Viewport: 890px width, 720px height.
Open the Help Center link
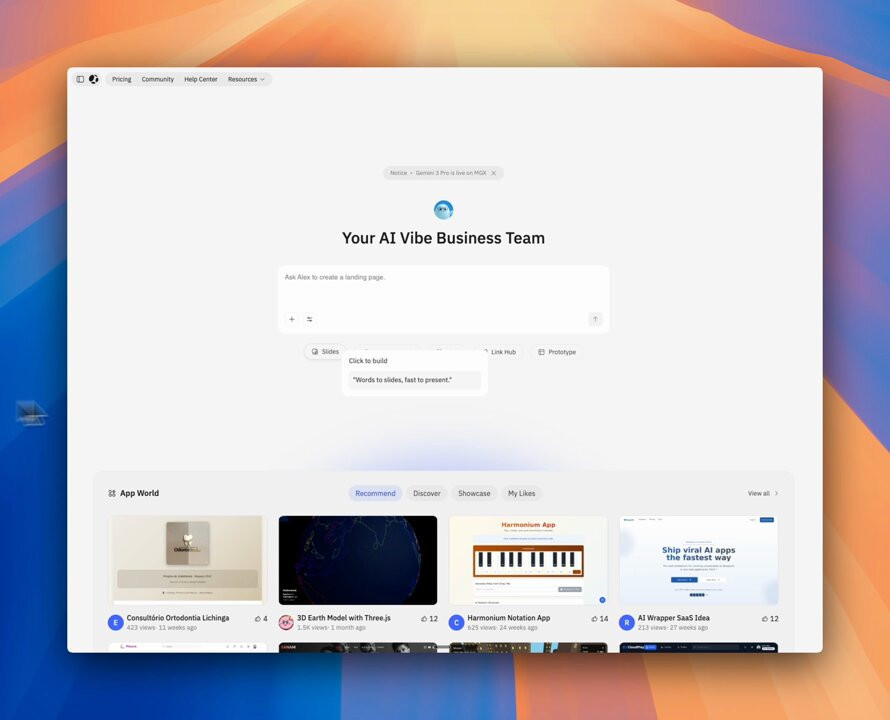tap(201, 79)
